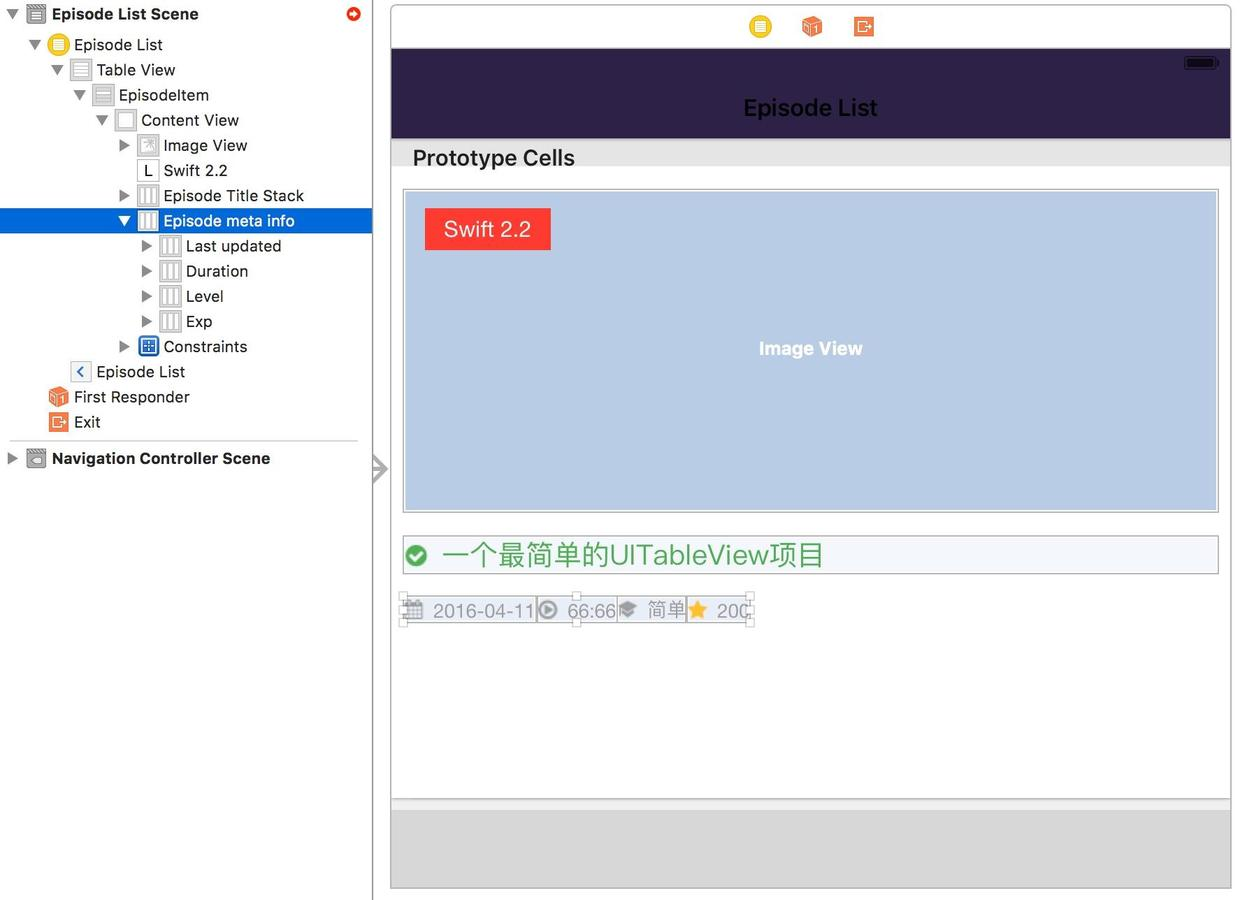
Task: Click the '简单' level label
Action: point(666,610)
